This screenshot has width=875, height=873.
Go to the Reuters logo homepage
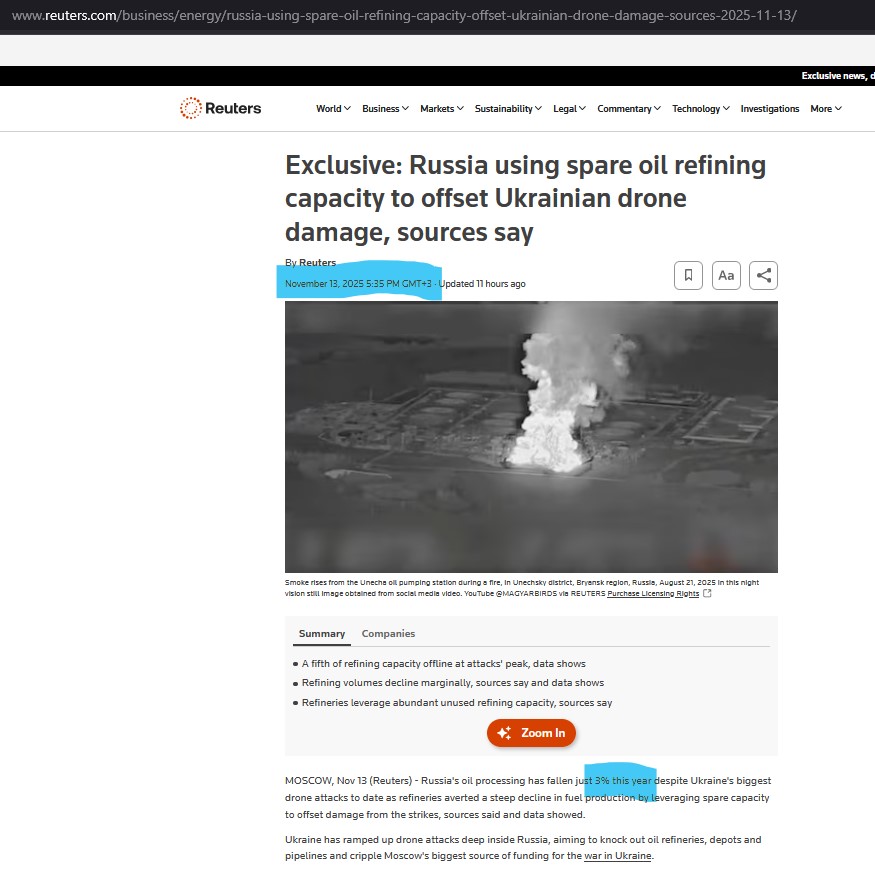pyautogui.click(x=220, y=108)
